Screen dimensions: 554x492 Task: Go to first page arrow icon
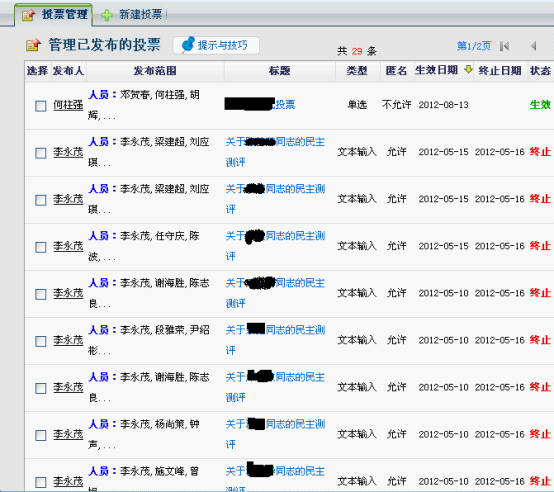coord(504,46)
